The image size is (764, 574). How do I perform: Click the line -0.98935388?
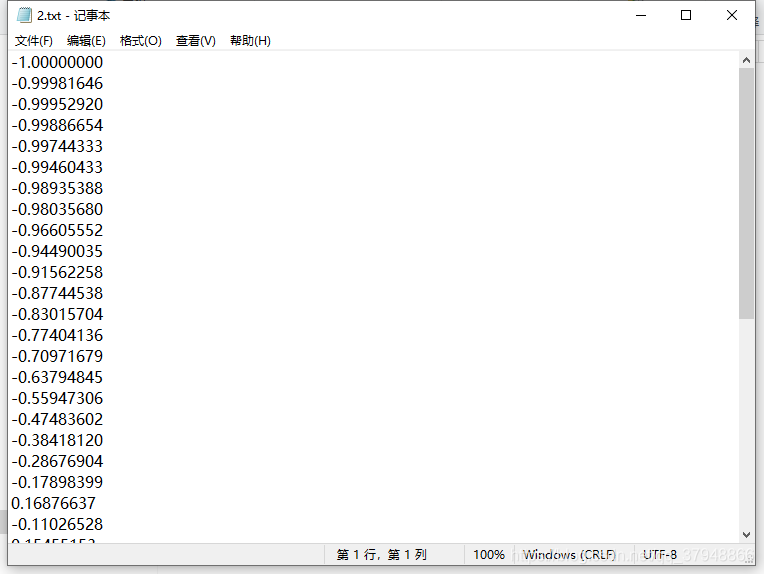[x=57, y=188]
